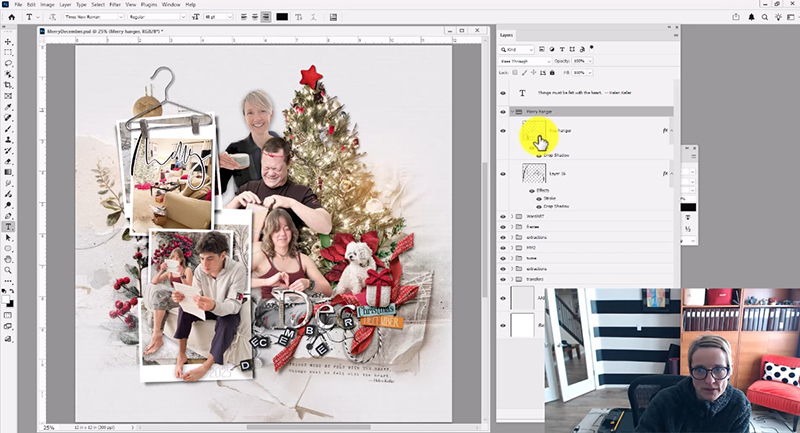Hide the HH2 group
The height and width of the screenshot is (433, 800).
503,248
